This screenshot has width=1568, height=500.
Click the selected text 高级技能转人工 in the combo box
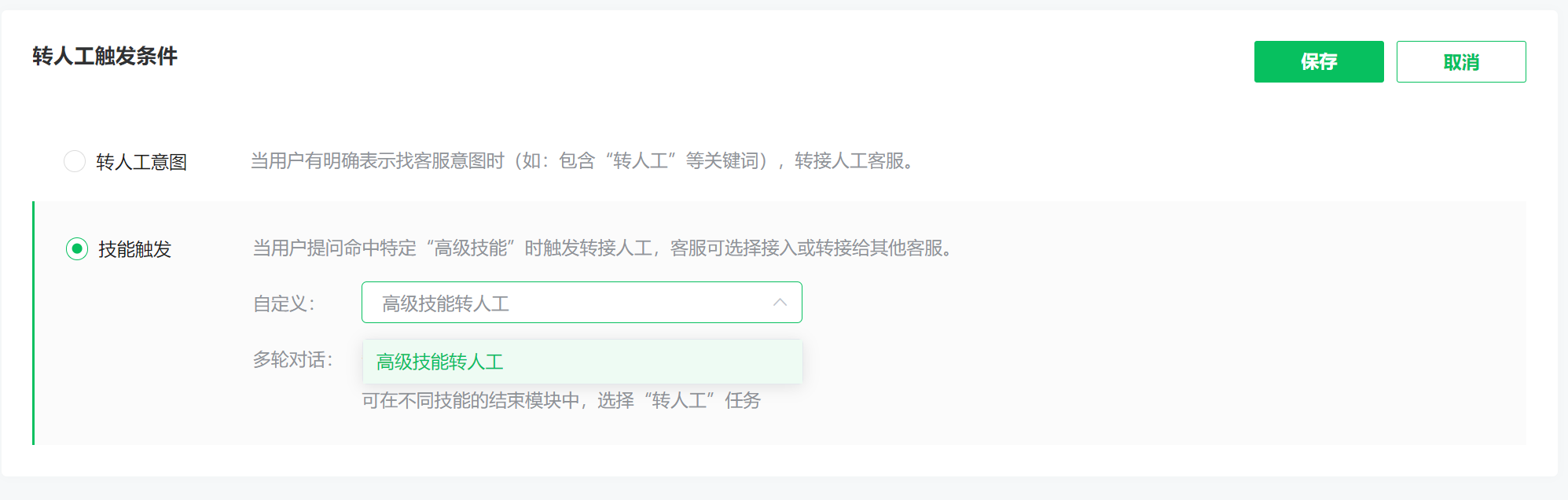[446, 303]
